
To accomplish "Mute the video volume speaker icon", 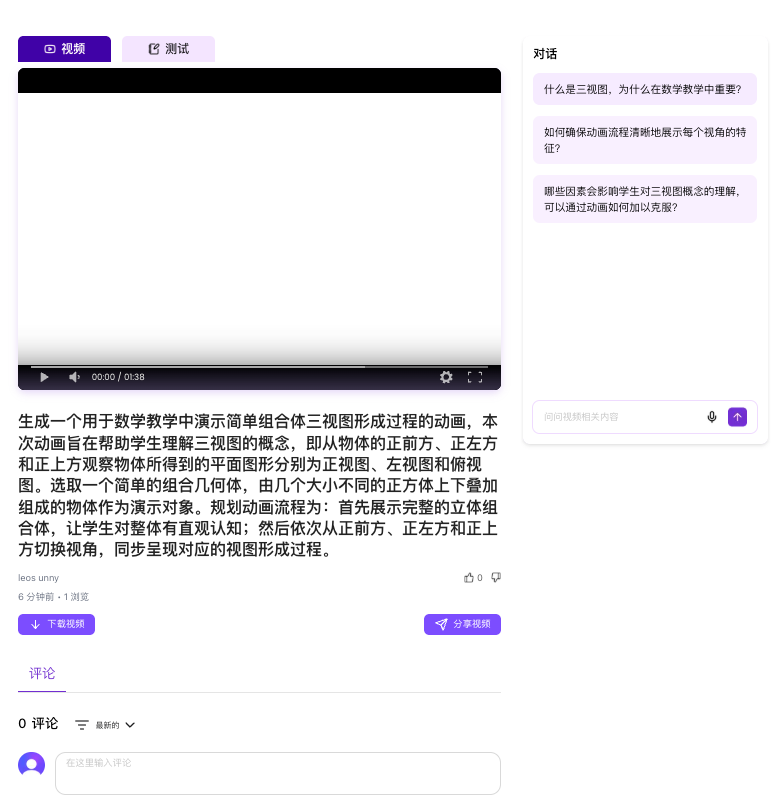I will (74, 377).
